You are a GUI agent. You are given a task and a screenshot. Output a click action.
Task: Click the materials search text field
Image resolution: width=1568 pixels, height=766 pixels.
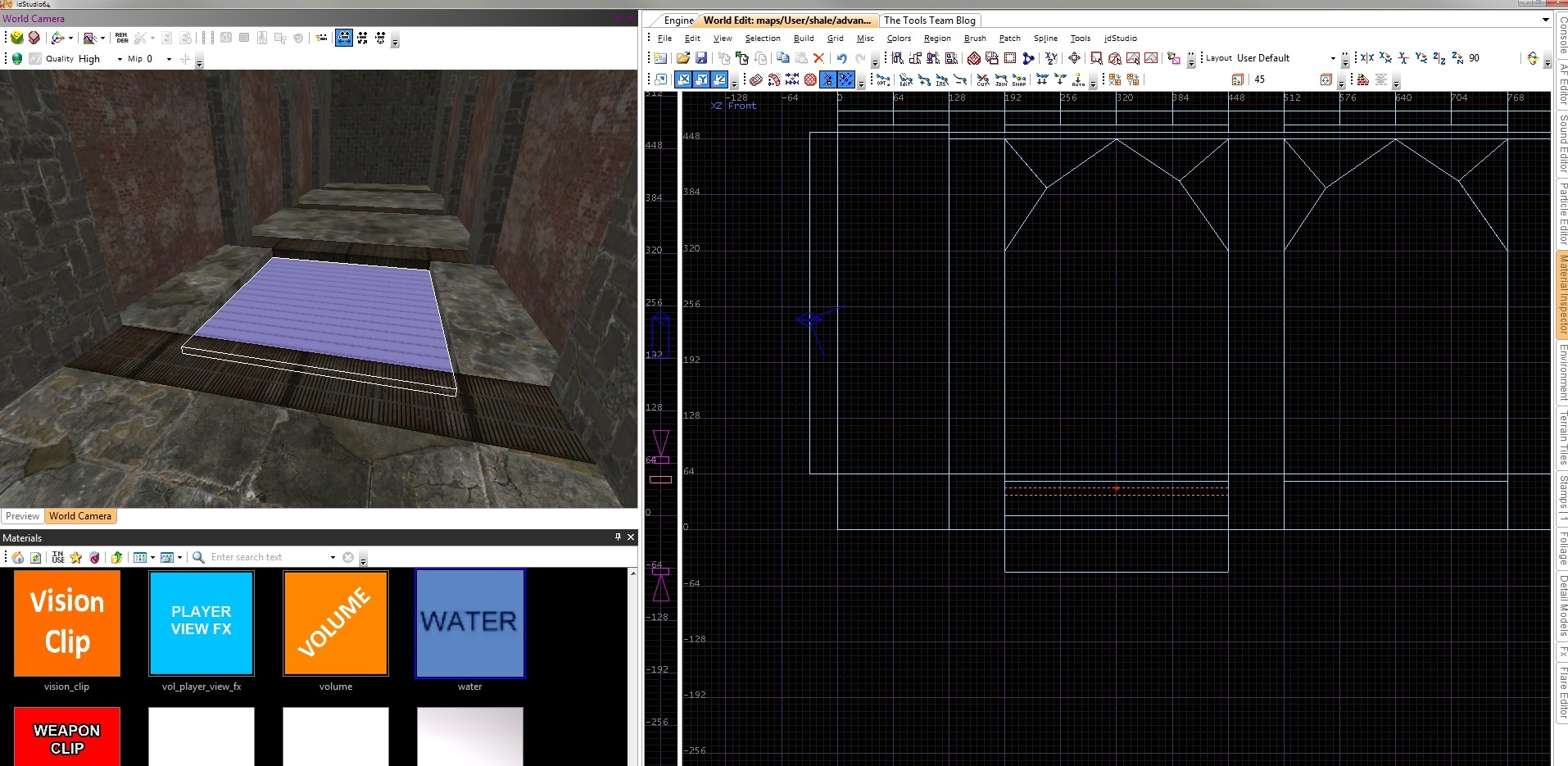[x=269, y=557]
